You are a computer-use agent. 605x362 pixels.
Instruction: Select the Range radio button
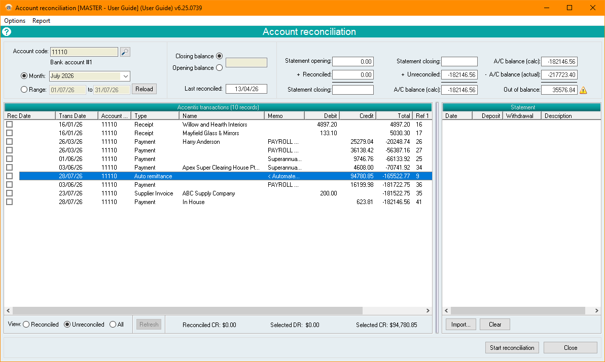click(24, 90)
